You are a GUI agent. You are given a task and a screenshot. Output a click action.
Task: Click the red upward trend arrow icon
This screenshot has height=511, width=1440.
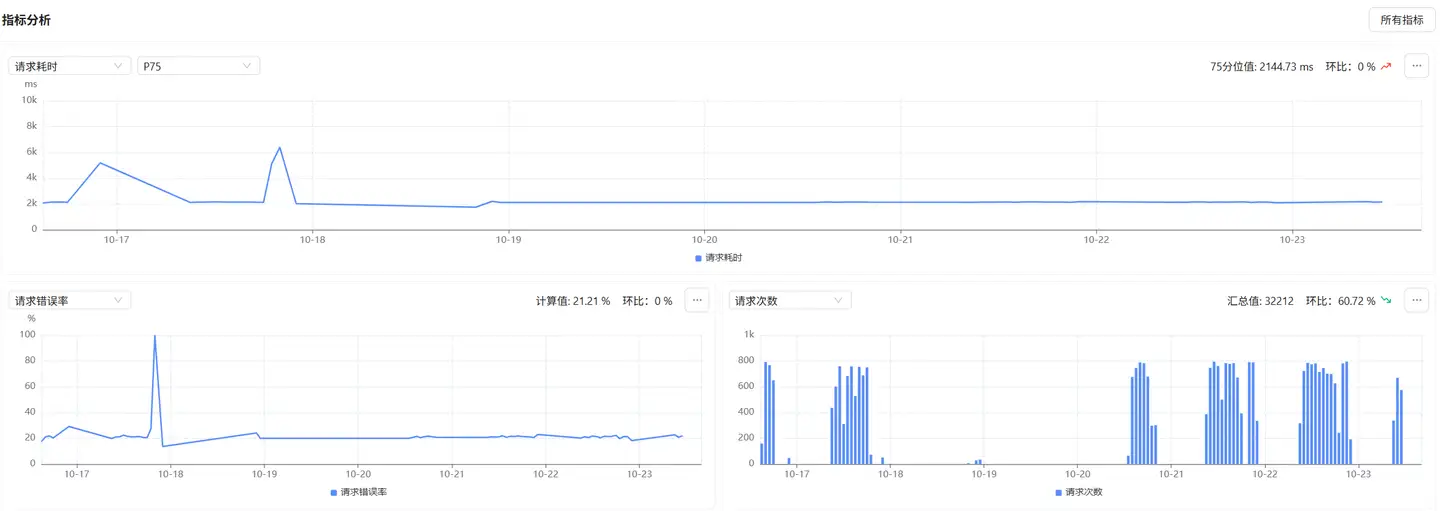[1386, 67]
